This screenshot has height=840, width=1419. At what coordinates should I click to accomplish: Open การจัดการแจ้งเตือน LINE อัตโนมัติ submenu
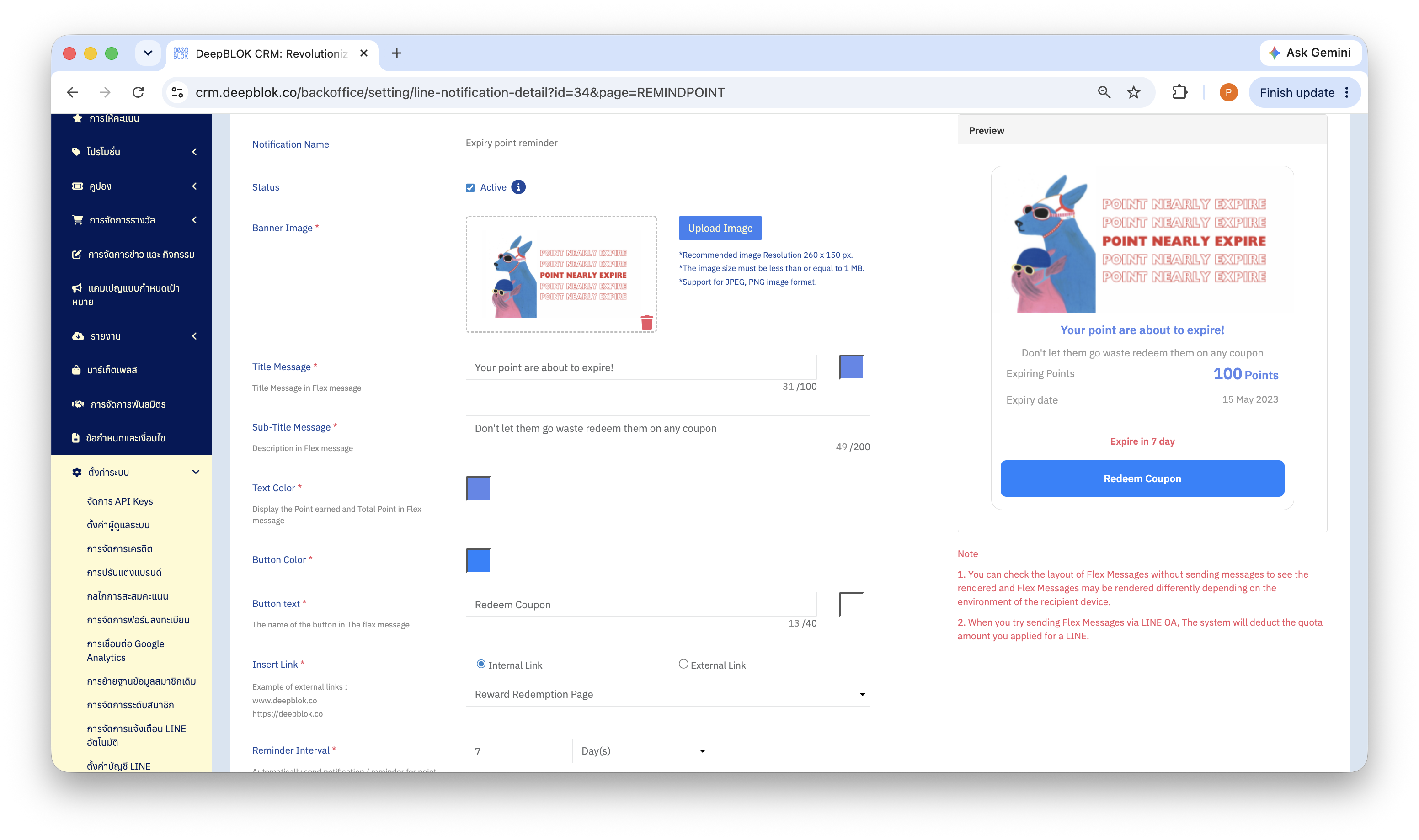[136, 735]
